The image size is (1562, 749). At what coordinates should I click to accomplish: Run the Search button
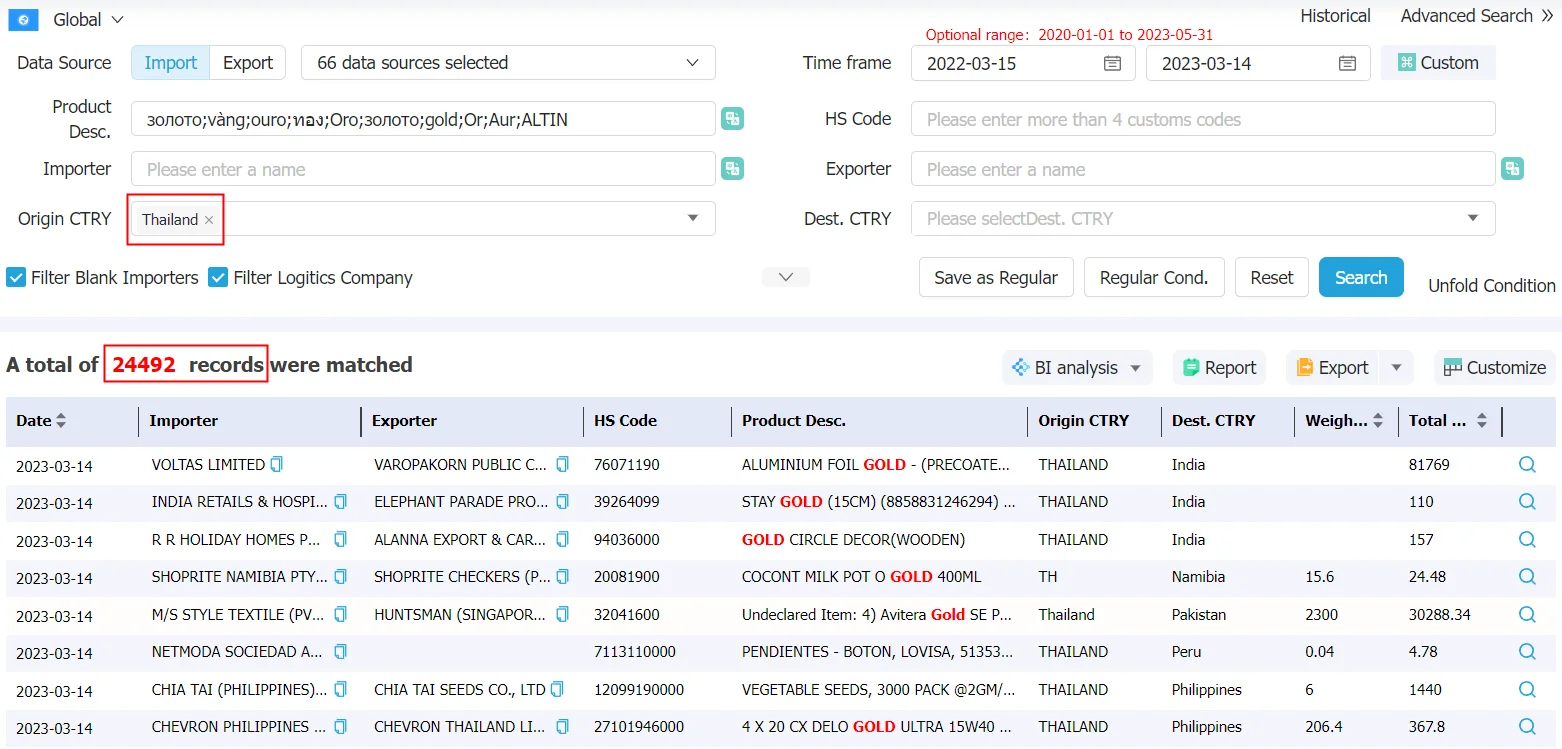click(x=1361, y=277)
